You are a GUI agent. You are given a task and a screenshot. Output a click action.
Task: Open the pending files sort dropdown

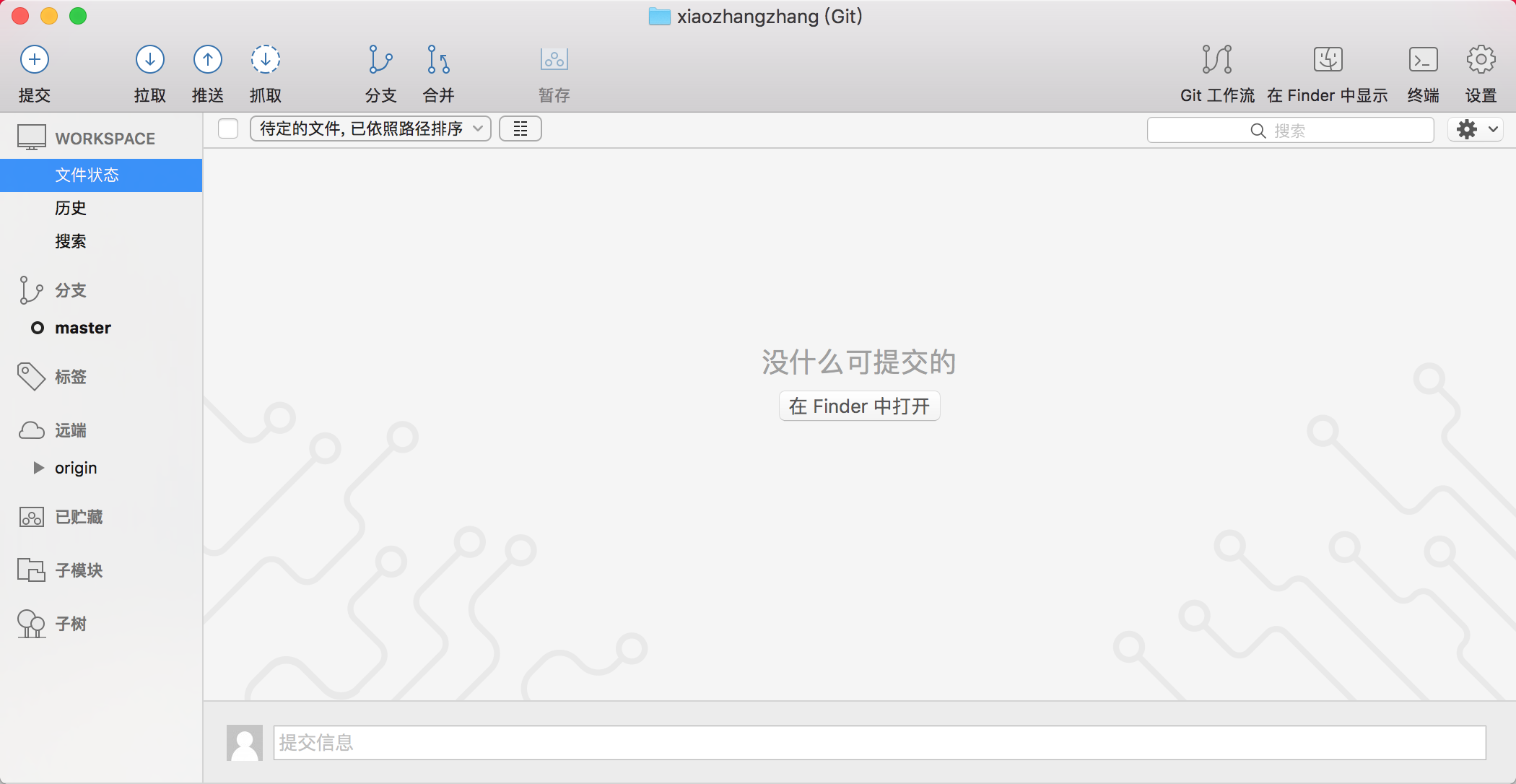(x=370, y=129)
